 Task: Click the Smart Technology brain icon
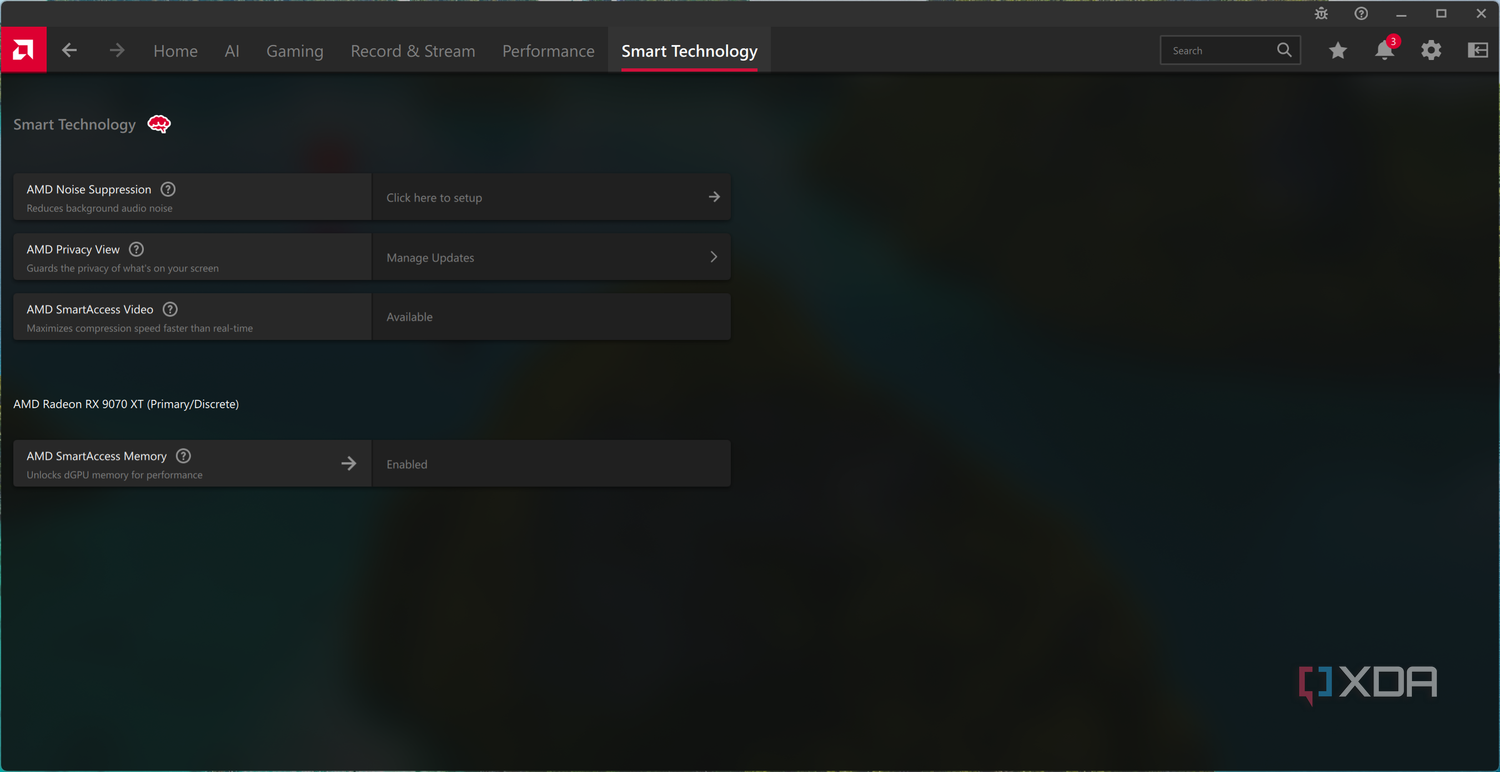pos(159,124)
